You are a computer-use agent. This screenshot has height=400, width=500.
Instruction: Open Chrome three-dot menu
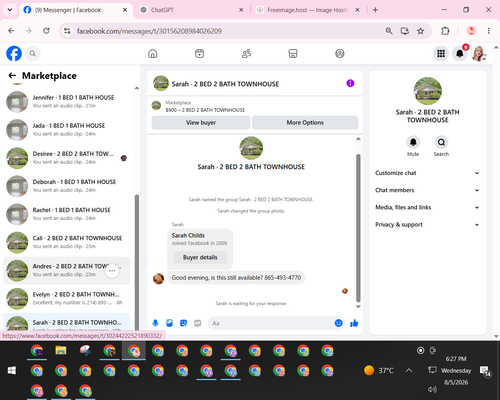(x=489, y=31)
